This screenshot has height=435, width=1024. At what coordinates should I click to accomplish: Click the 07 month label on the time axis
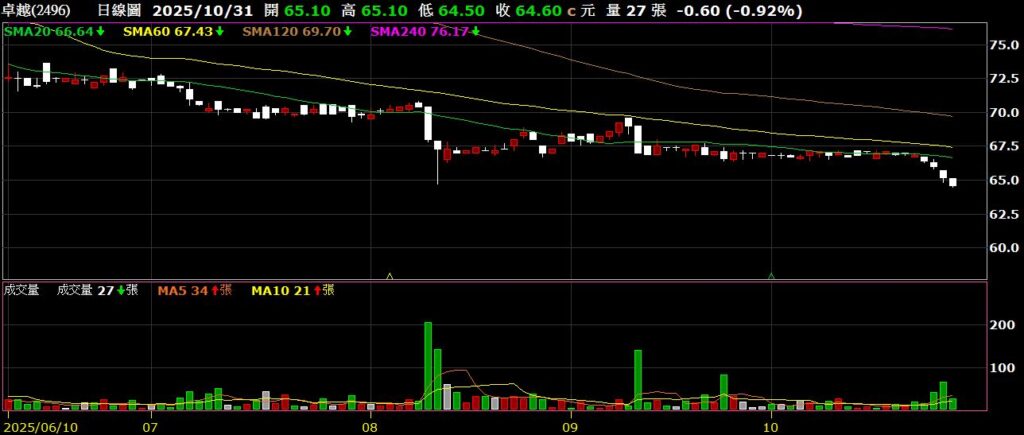tap(150, 426)
